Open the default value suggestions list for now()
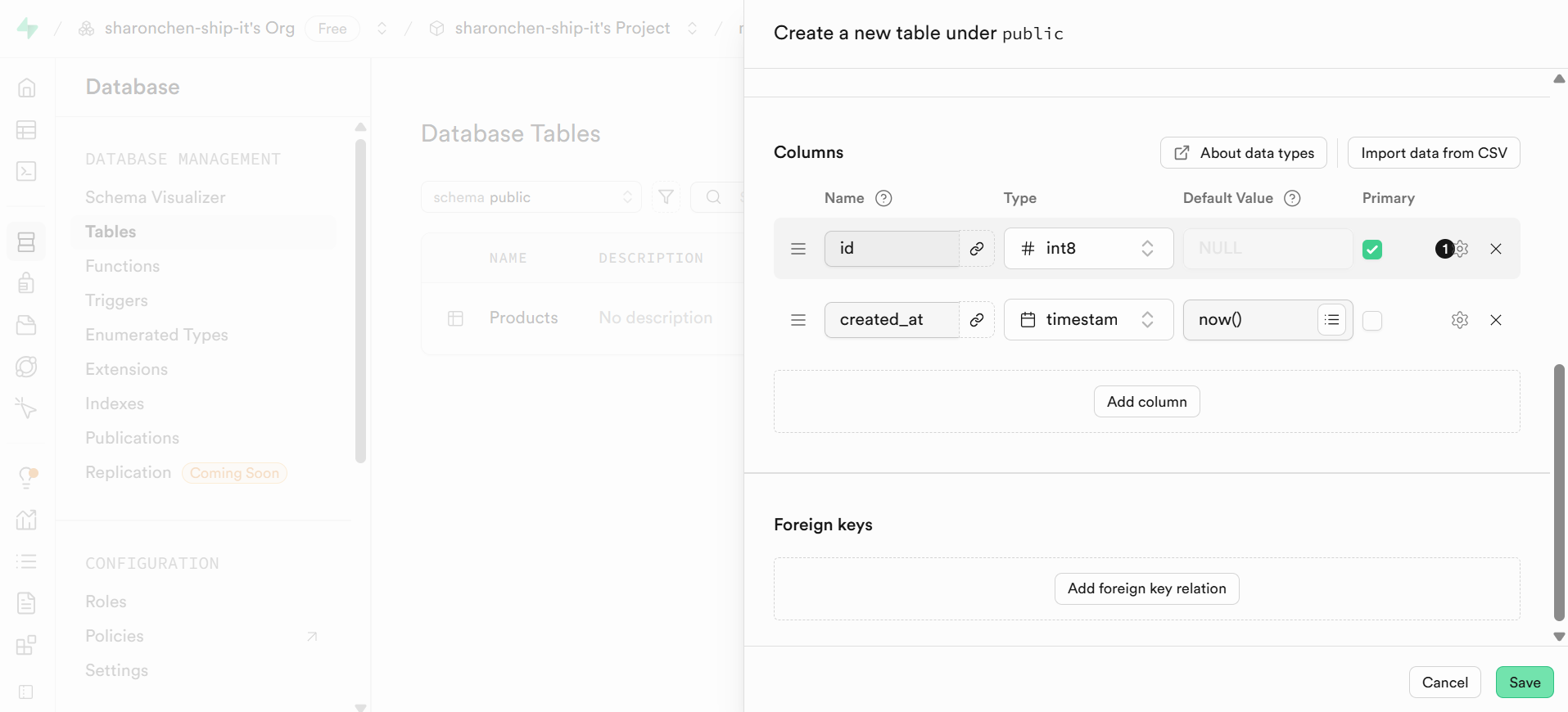Viewport: 1568px width, 712px height. point(1331,320)
